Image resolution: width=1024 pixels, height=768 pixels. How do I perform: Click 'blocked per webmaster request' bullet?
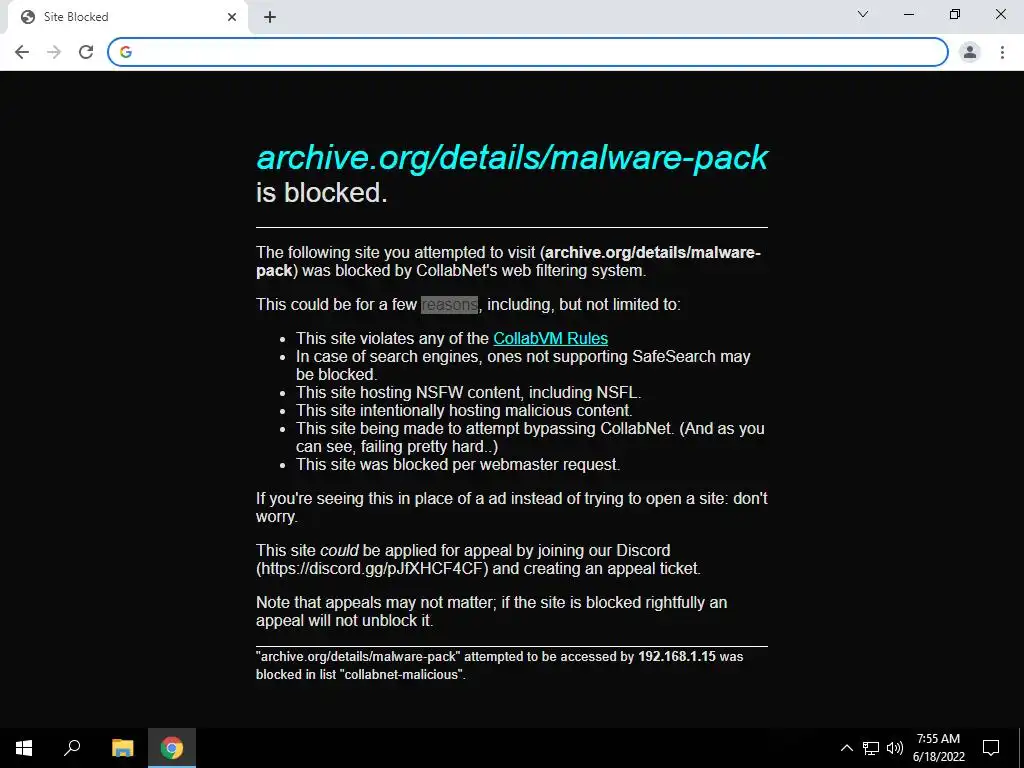(458, 464)
